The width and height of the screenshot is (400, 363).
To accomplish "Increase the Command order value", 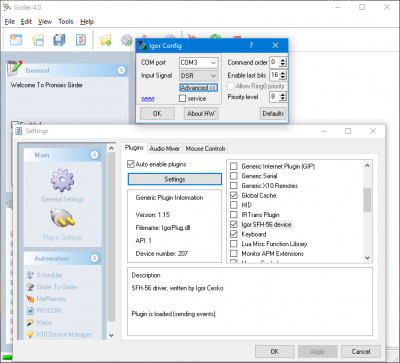I will pos(283,60).
